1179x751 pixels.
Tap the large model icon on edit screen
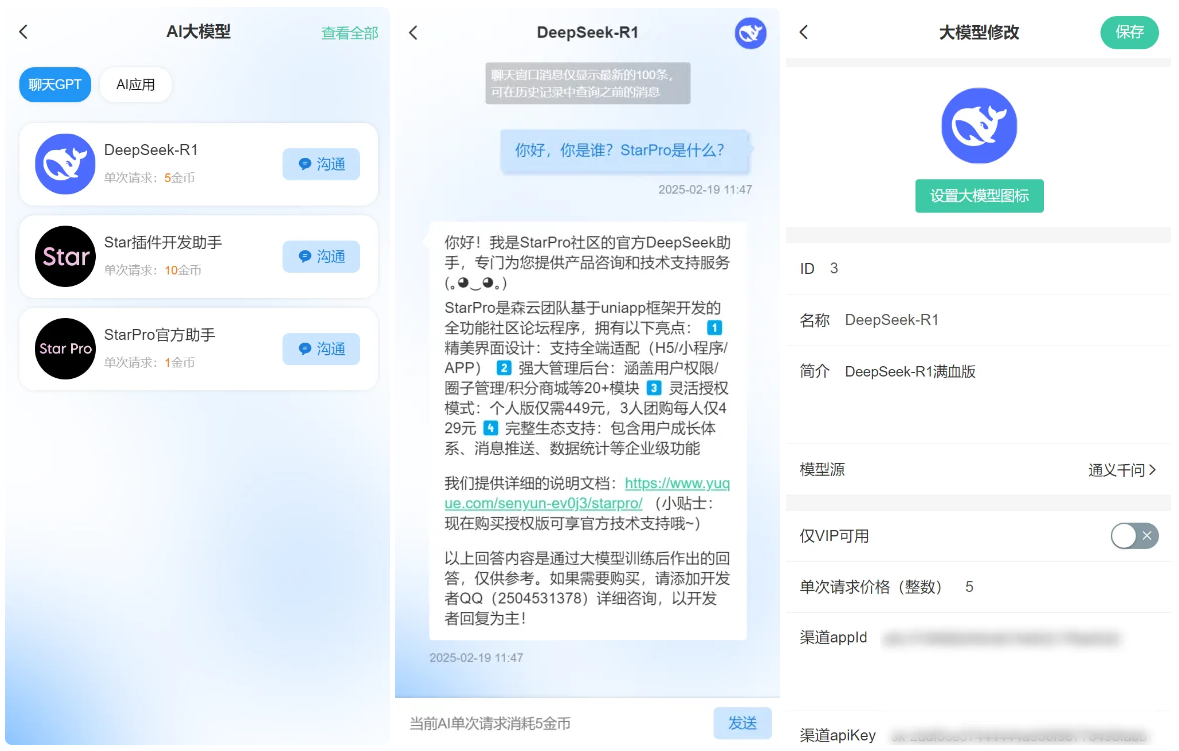tap(979, 126)
